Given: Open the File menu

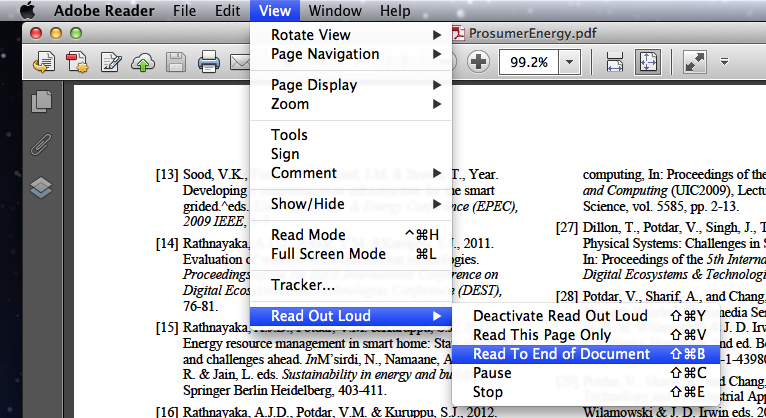Looking at the screenshot, I should click(x=184, y=10).
